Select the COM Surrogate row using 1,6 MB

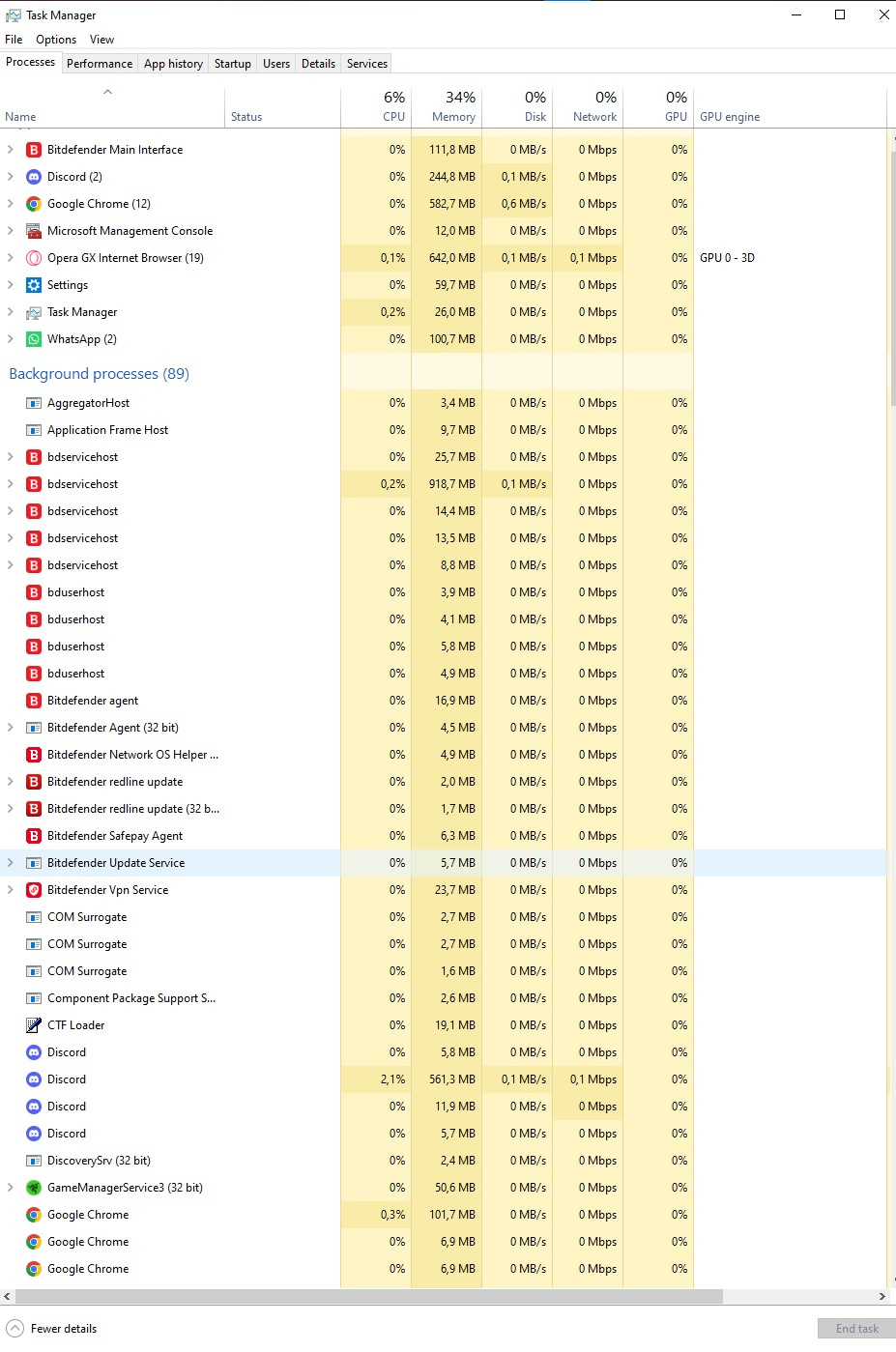pos(443,971)
